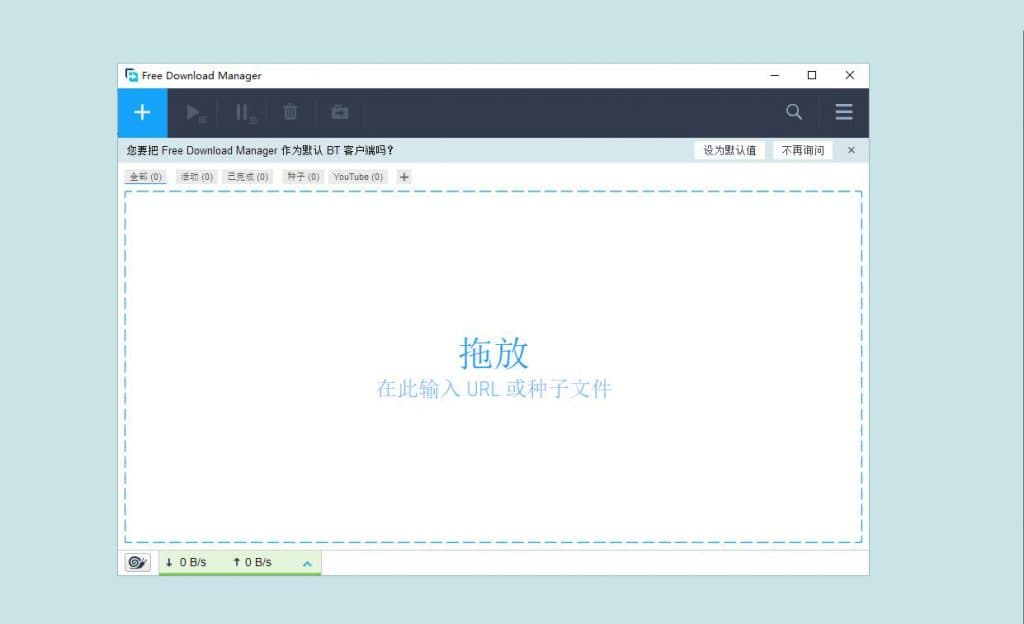Click the Delete download trash icon
The height and width of the screenshot is (624, 1024).
coord(290,112)
